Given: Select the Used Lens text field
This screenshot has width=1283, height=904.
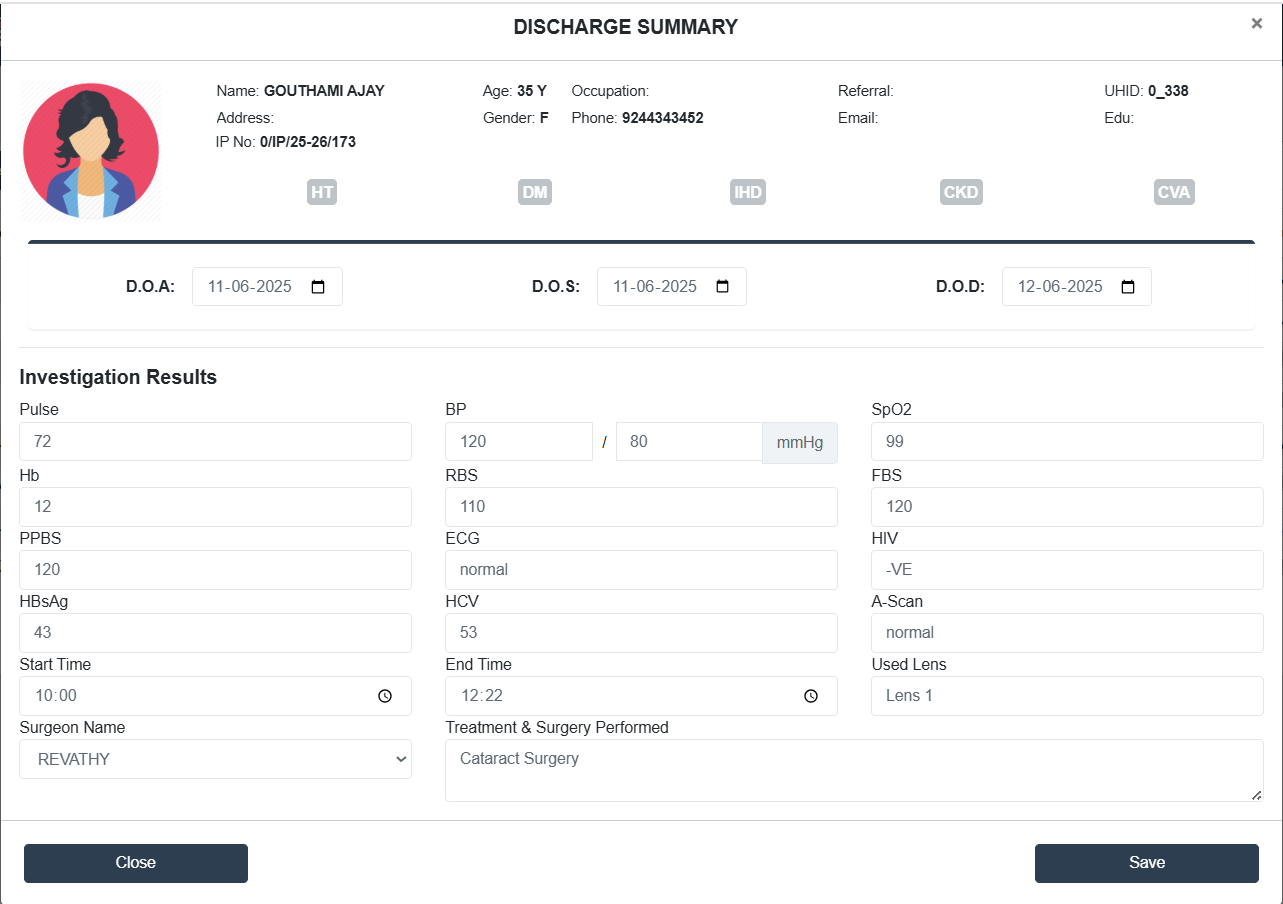Looking at the screenshot, I should click(x=1067, y=696).
